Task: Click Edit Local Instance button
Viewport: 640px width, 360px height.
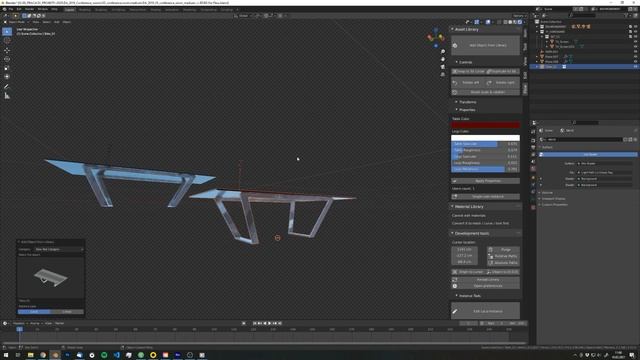Action: (485, 311)
